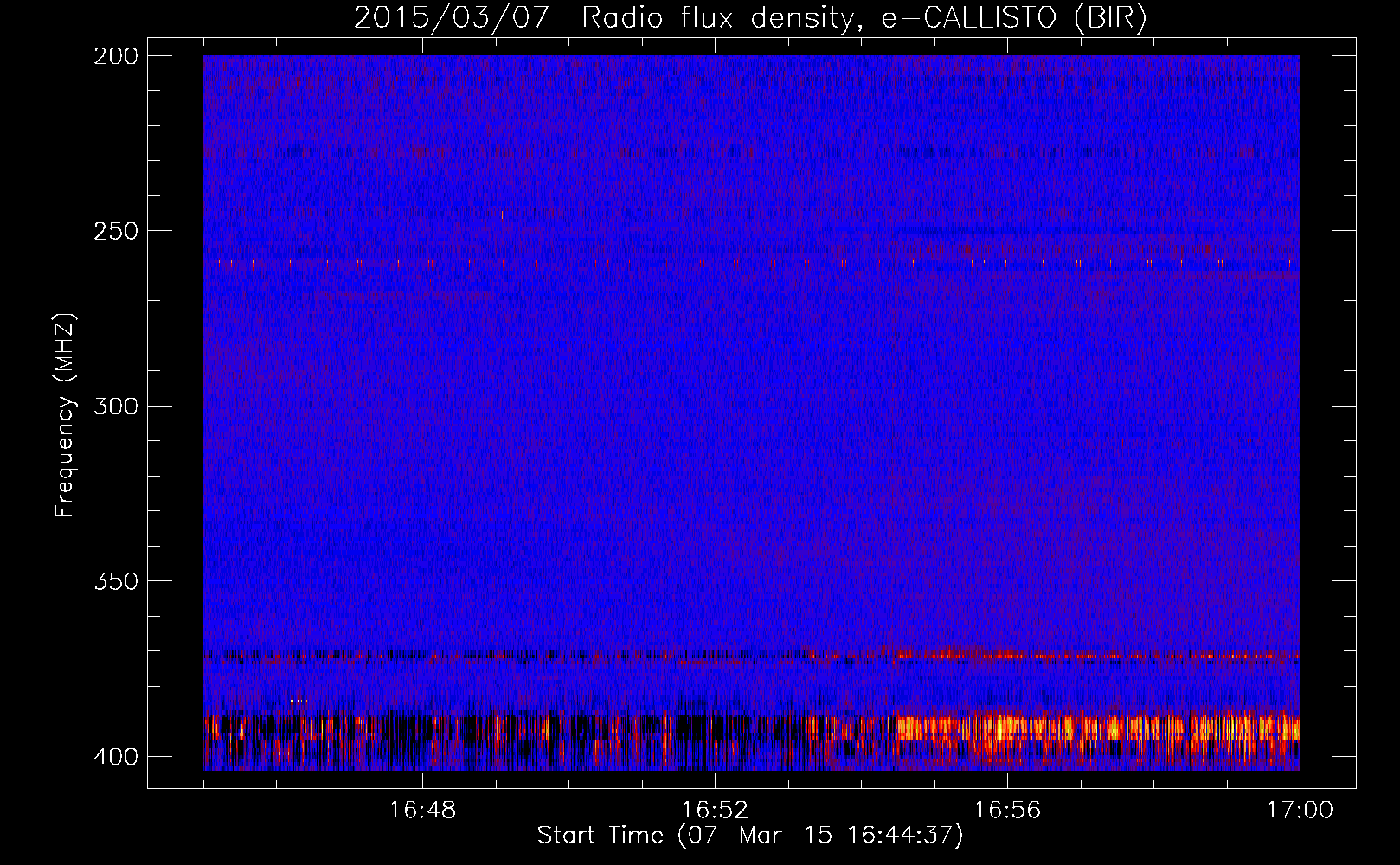Click the 350 frequency tick label
Screen dimensions: 1400x865
[x=115, y=580]
